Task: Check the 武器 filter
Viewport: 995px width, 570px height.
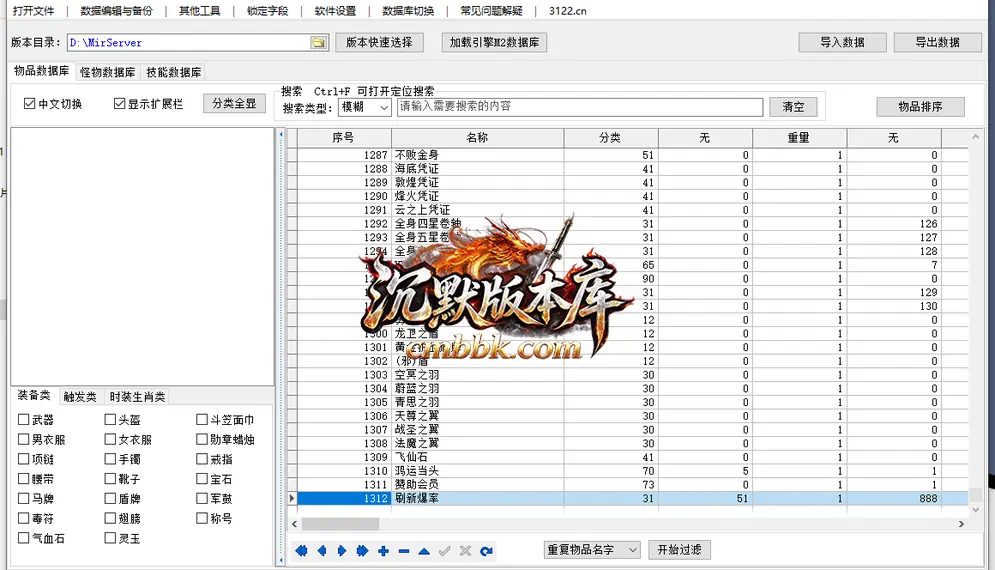Action: [x=23, y=420]
